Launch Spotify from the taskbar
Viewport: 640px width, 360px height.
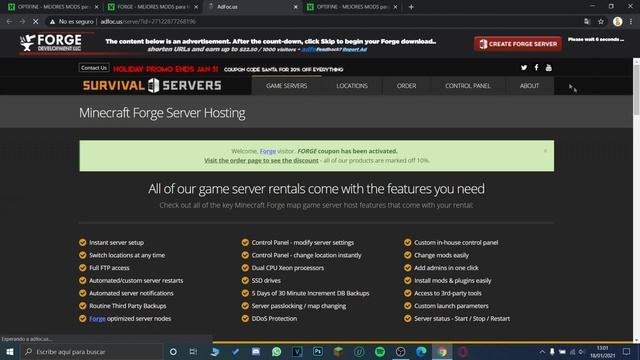click(380, 351)
